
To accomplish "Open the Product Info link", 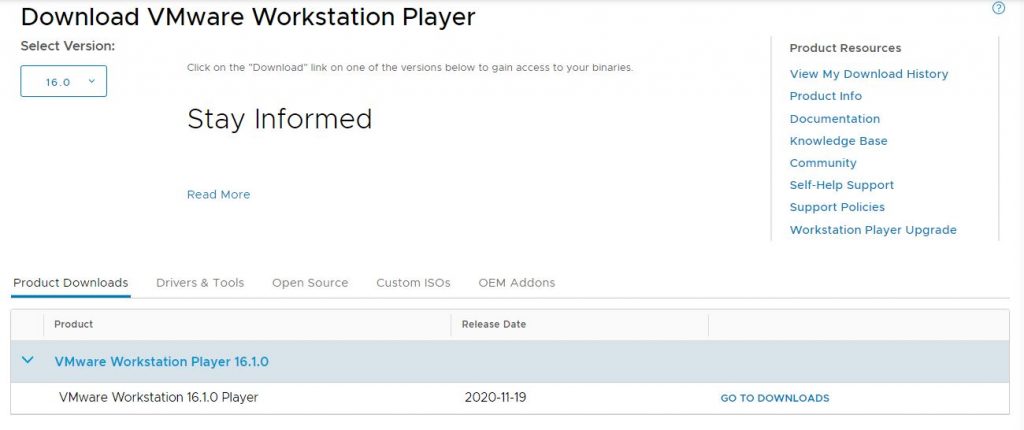I will tap(826, 96).
